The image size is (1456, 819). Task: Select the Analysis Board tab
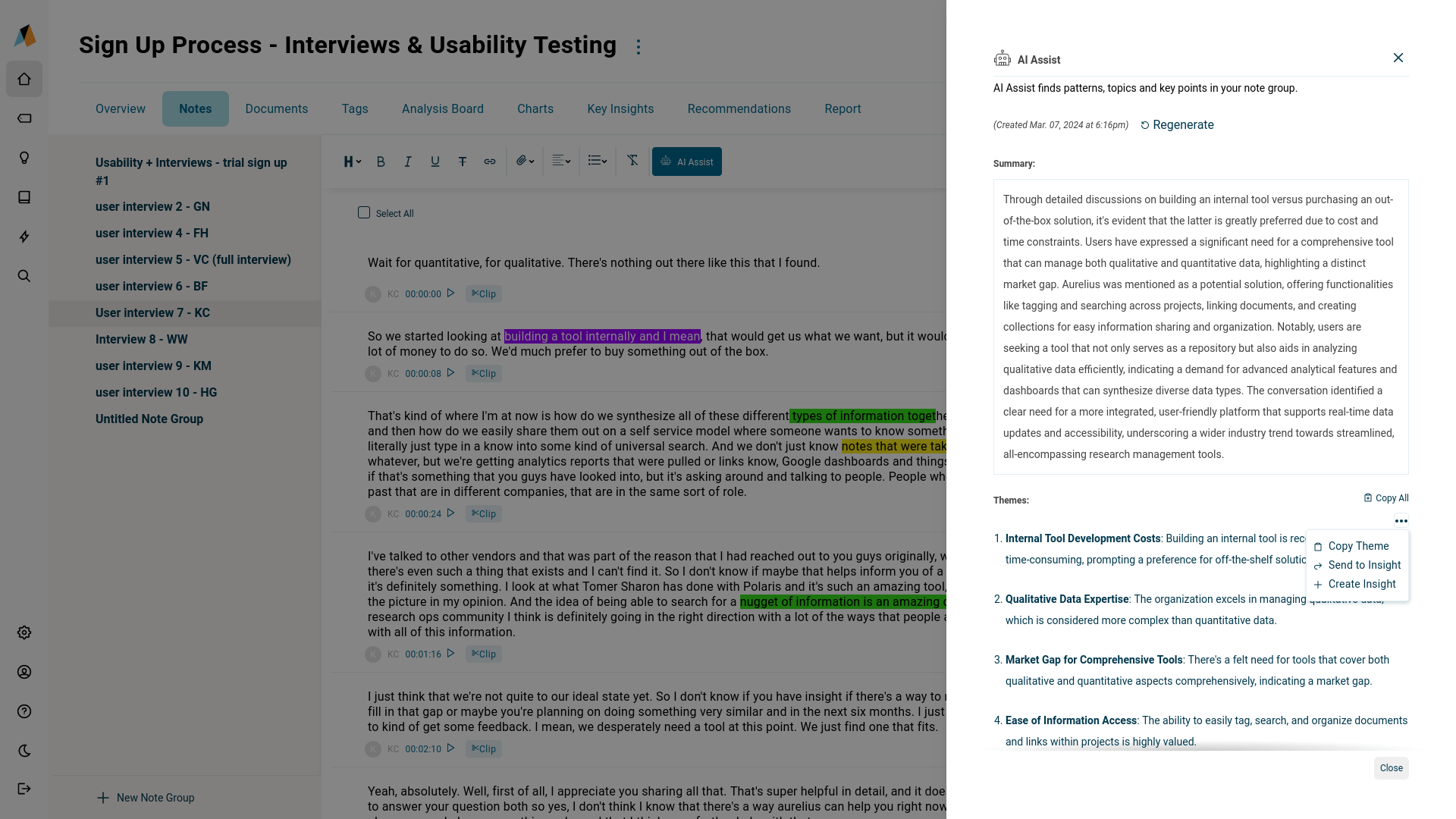[x=442, y=108]
